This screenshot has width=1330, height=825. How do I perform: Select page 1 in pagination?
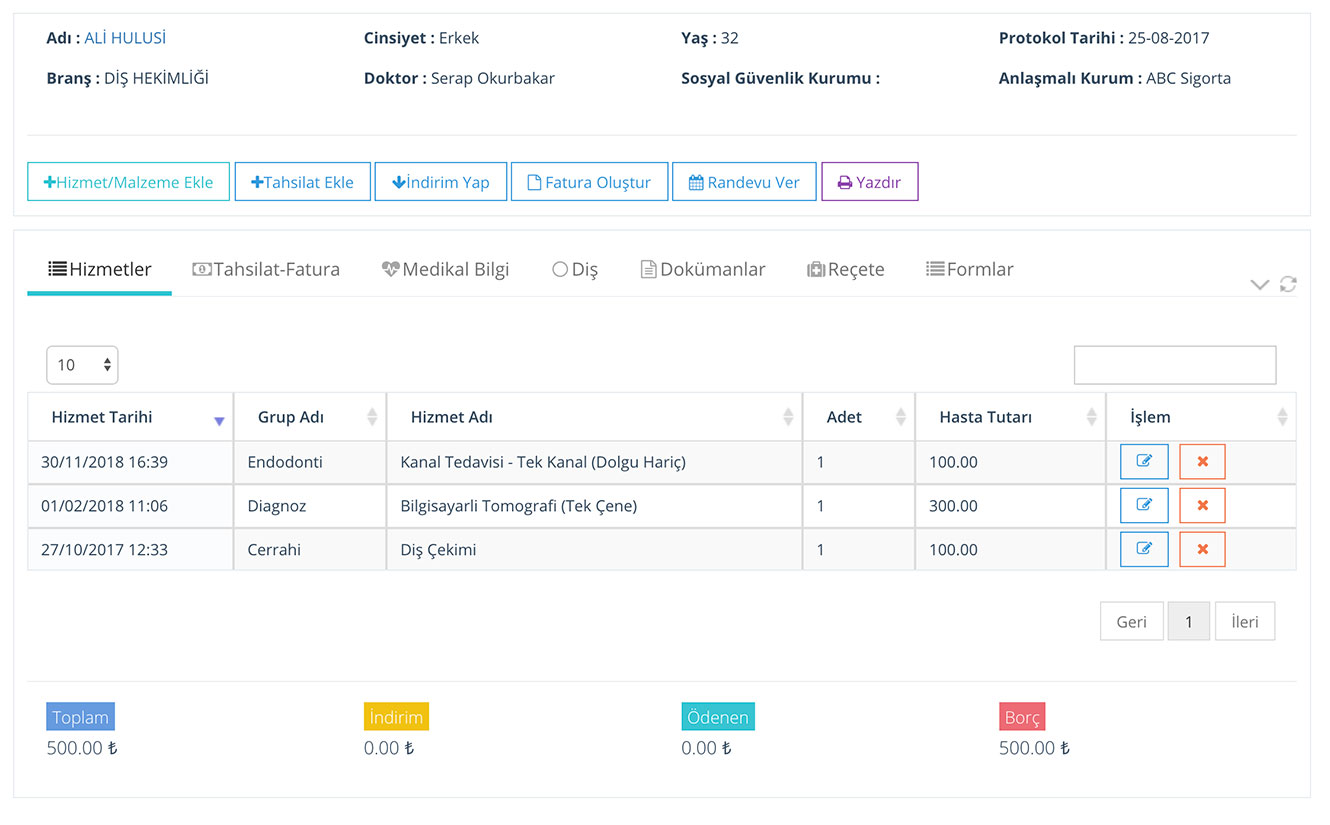pyautogui.click(x=1189, y=621)
